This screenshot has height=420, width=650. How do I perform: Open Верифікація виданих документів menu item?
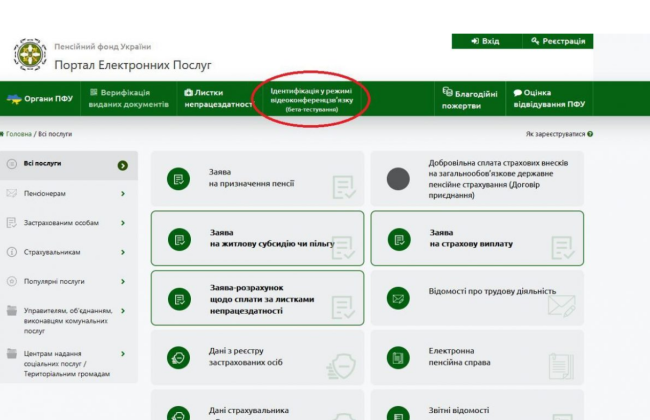(129, 99)
